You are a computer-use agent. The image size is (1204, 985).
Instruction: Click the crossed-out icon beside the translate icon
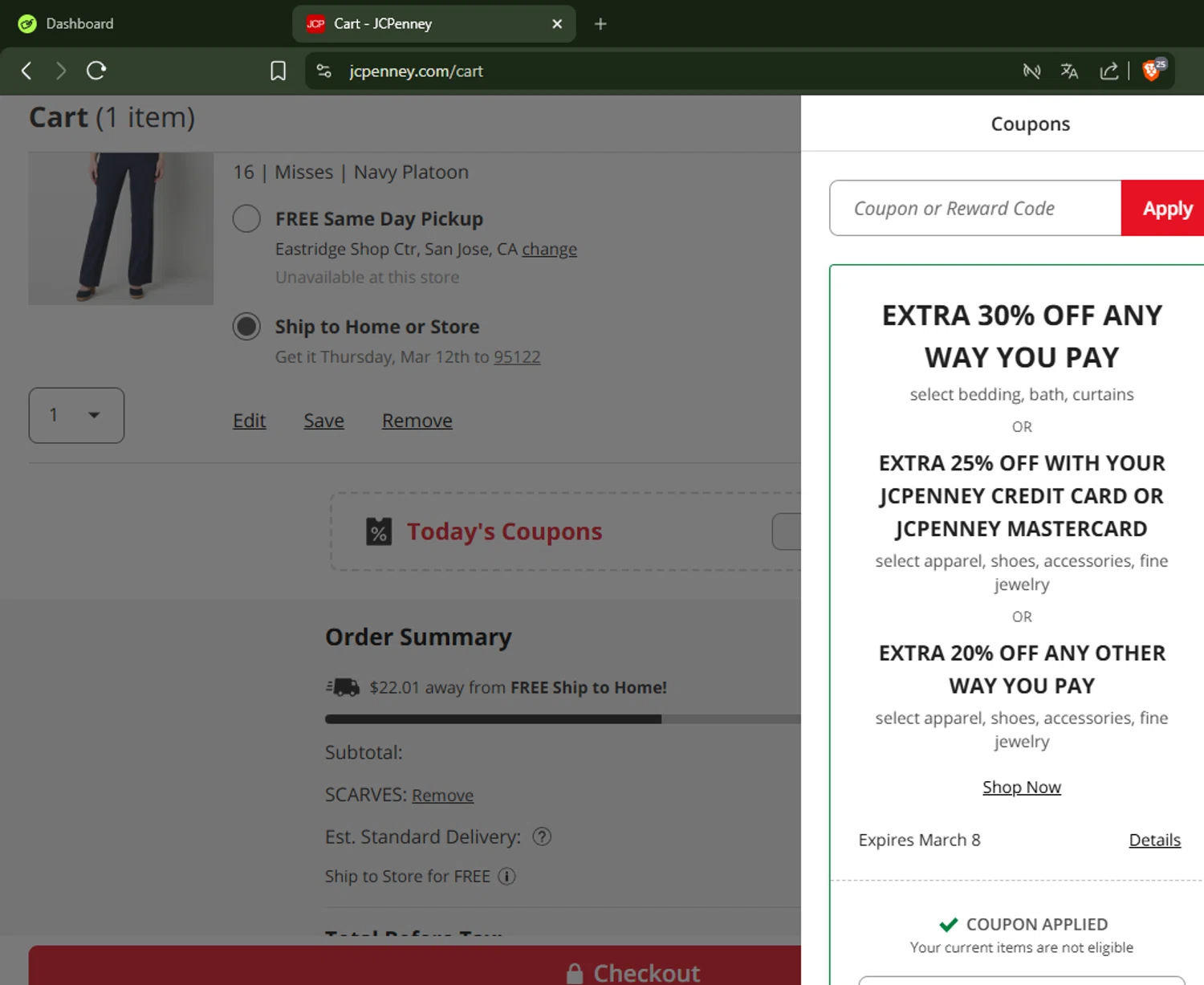[1031, 71]
